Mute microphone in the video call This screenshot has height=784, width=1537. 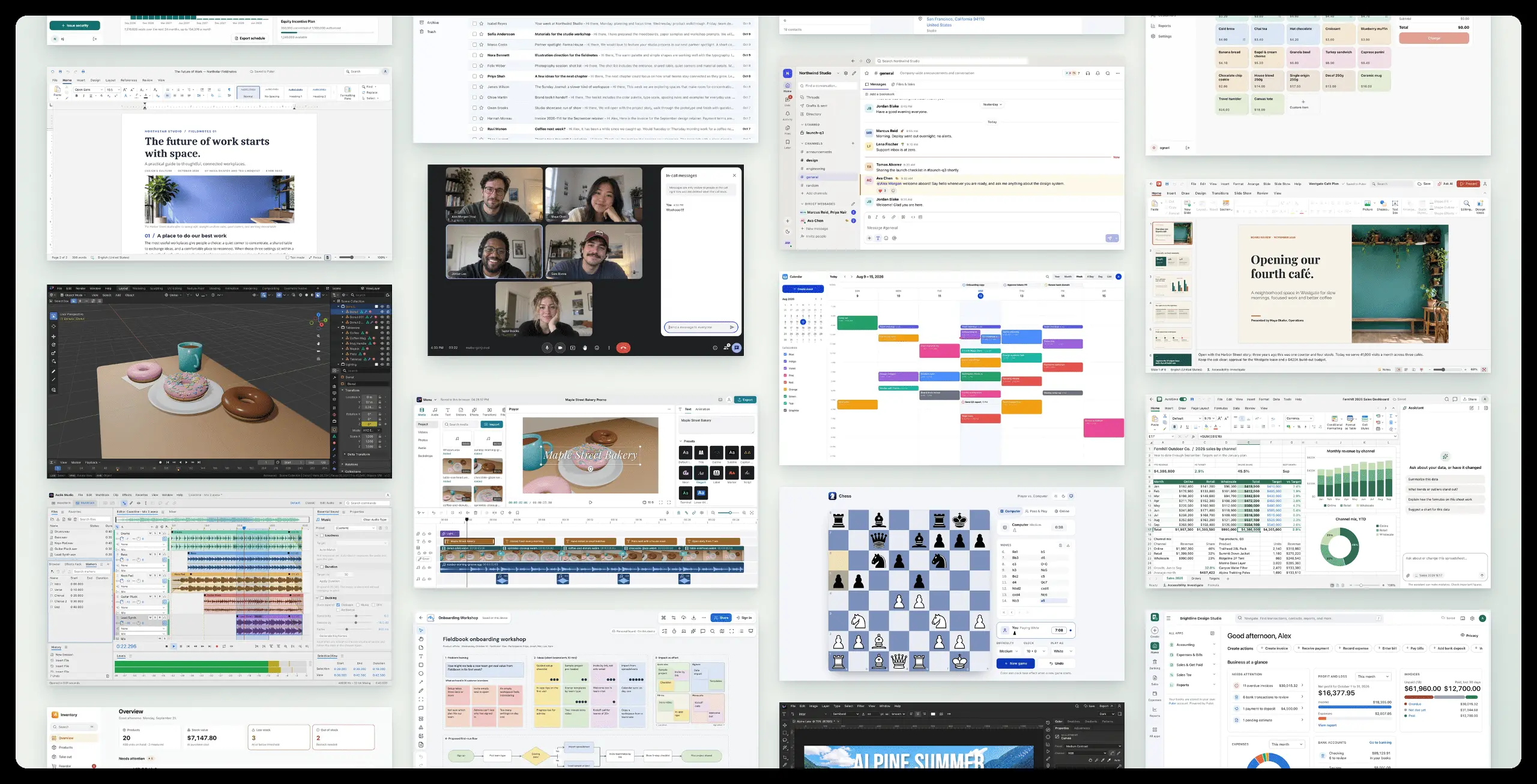point(547,348)
